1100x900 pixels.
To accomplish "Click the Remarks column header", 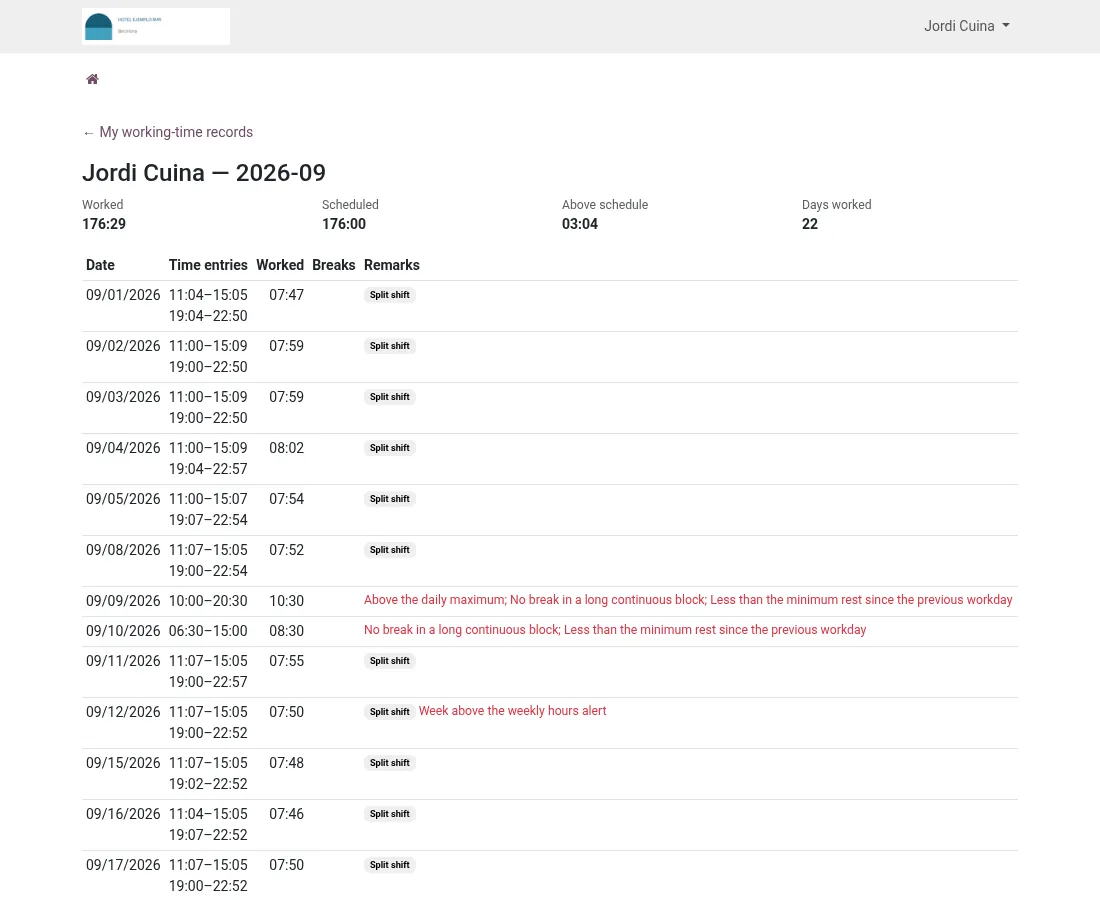I will (391, 265).
